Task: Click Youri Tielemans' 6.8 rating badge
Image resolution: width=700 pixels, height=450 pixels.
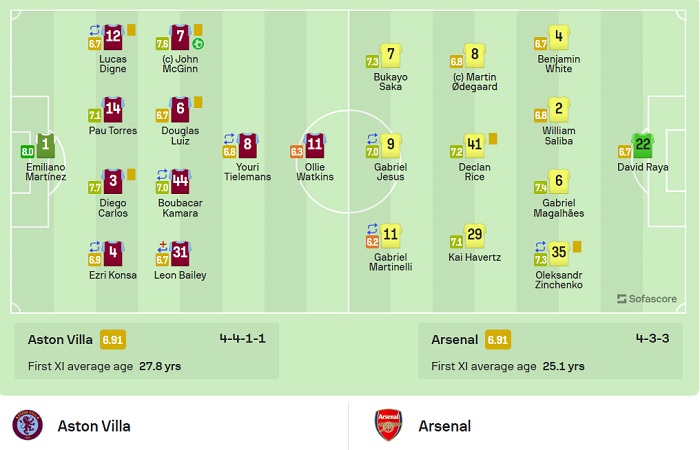Action: pos(229,152)
